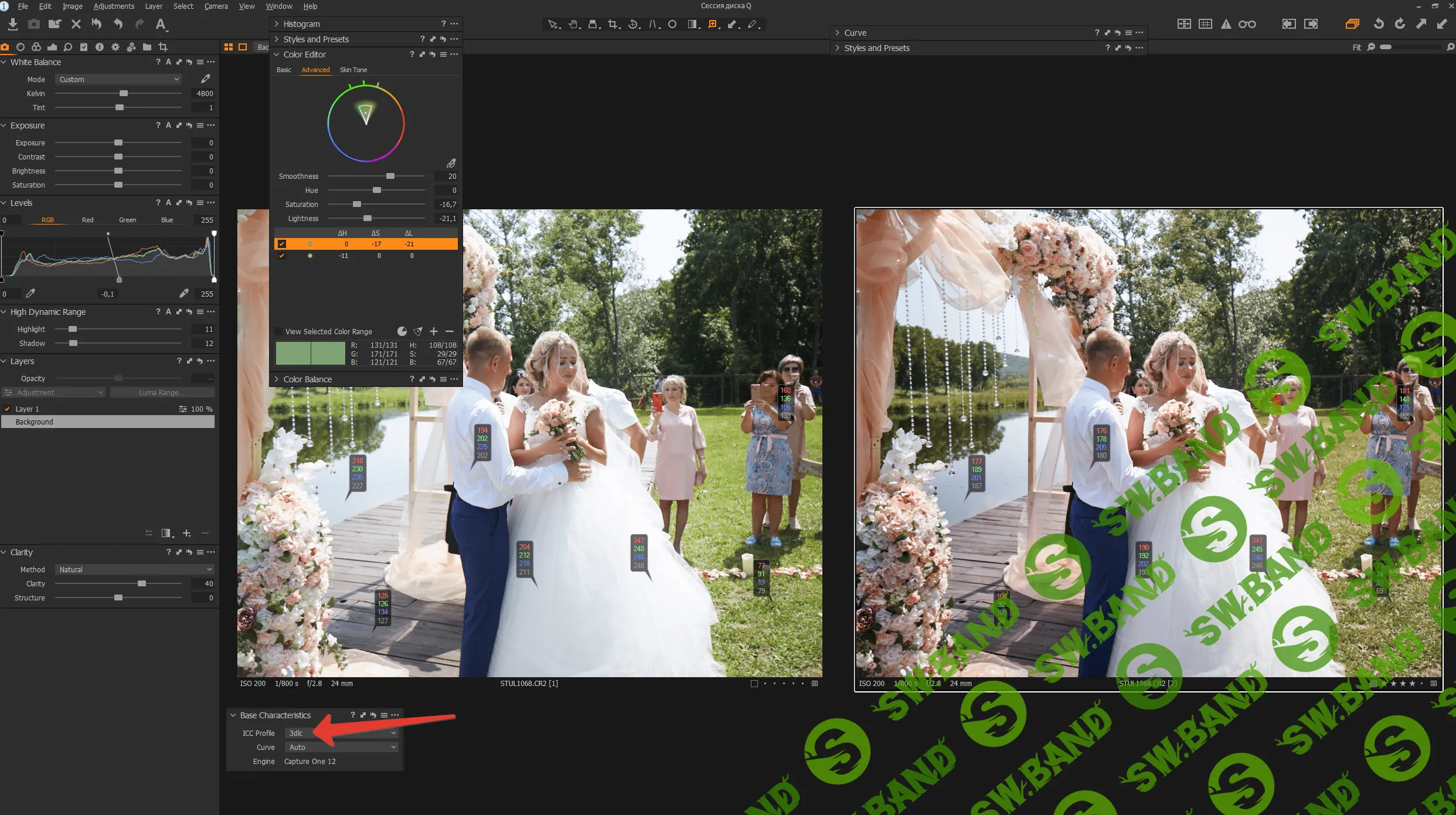Image resolution: width=1456 pixels, height=815 pixels.
Task: Toggle Layer 1 visibility checkbox
Action: click(7, 409)
